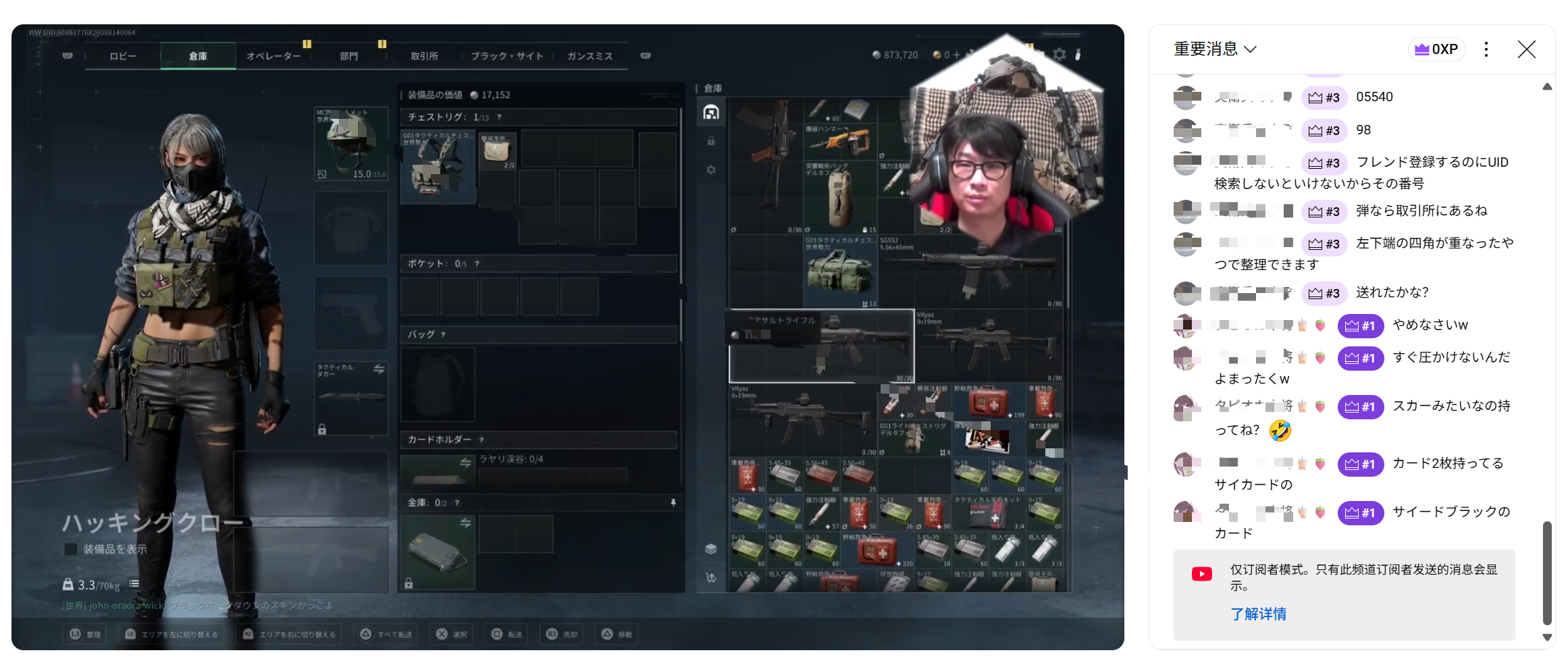The height and width of the screenshot is (659, 1568).
Task: Click the locked stash page icon
Action: 711,141
